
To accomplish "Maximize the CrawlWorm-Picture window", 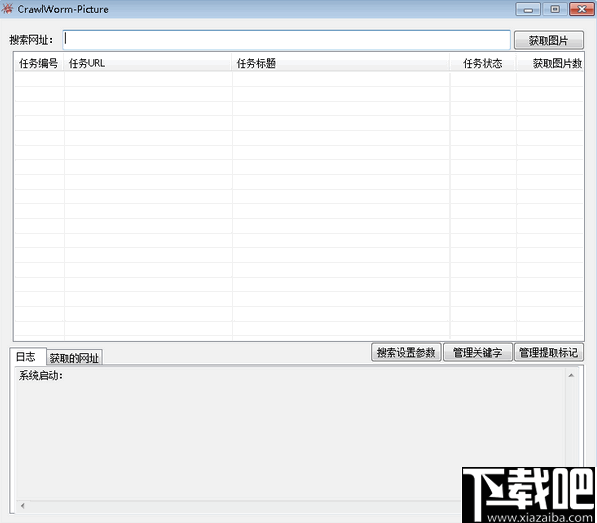I will [x=555, y=9].
